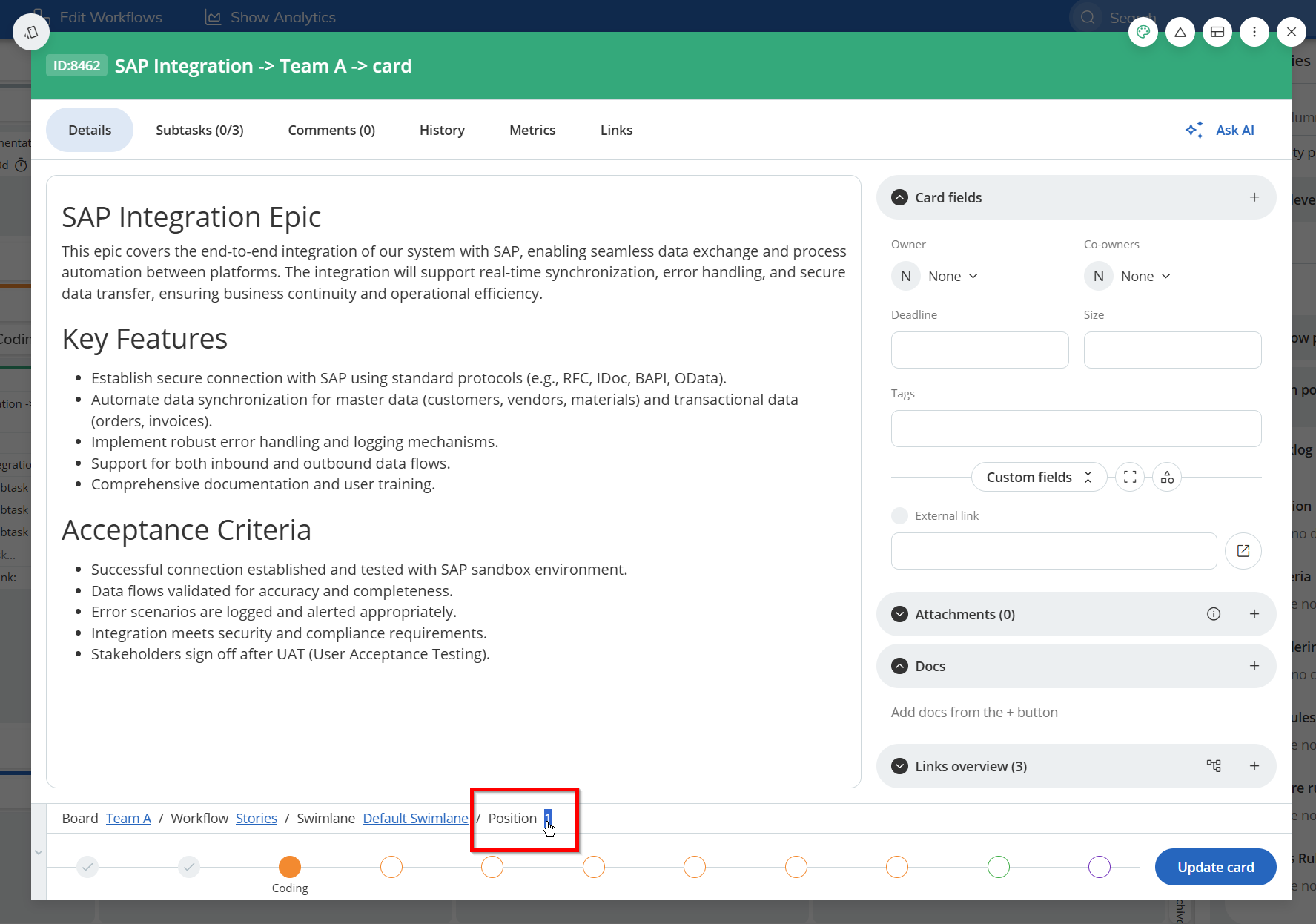This screenshot has height=924, width=1316.
Task: Select the green workflow step circle
Action: 998,867
